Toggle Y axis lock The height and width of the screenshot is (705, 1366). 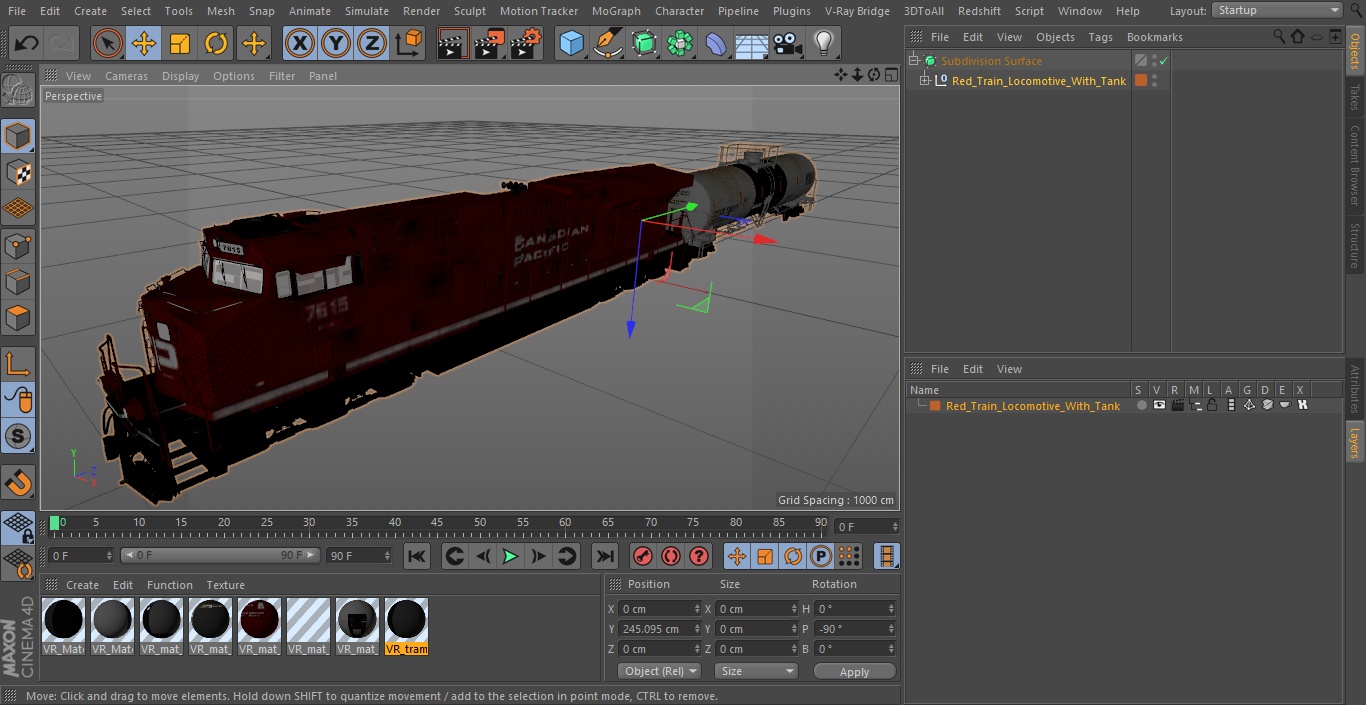(335, 43)
